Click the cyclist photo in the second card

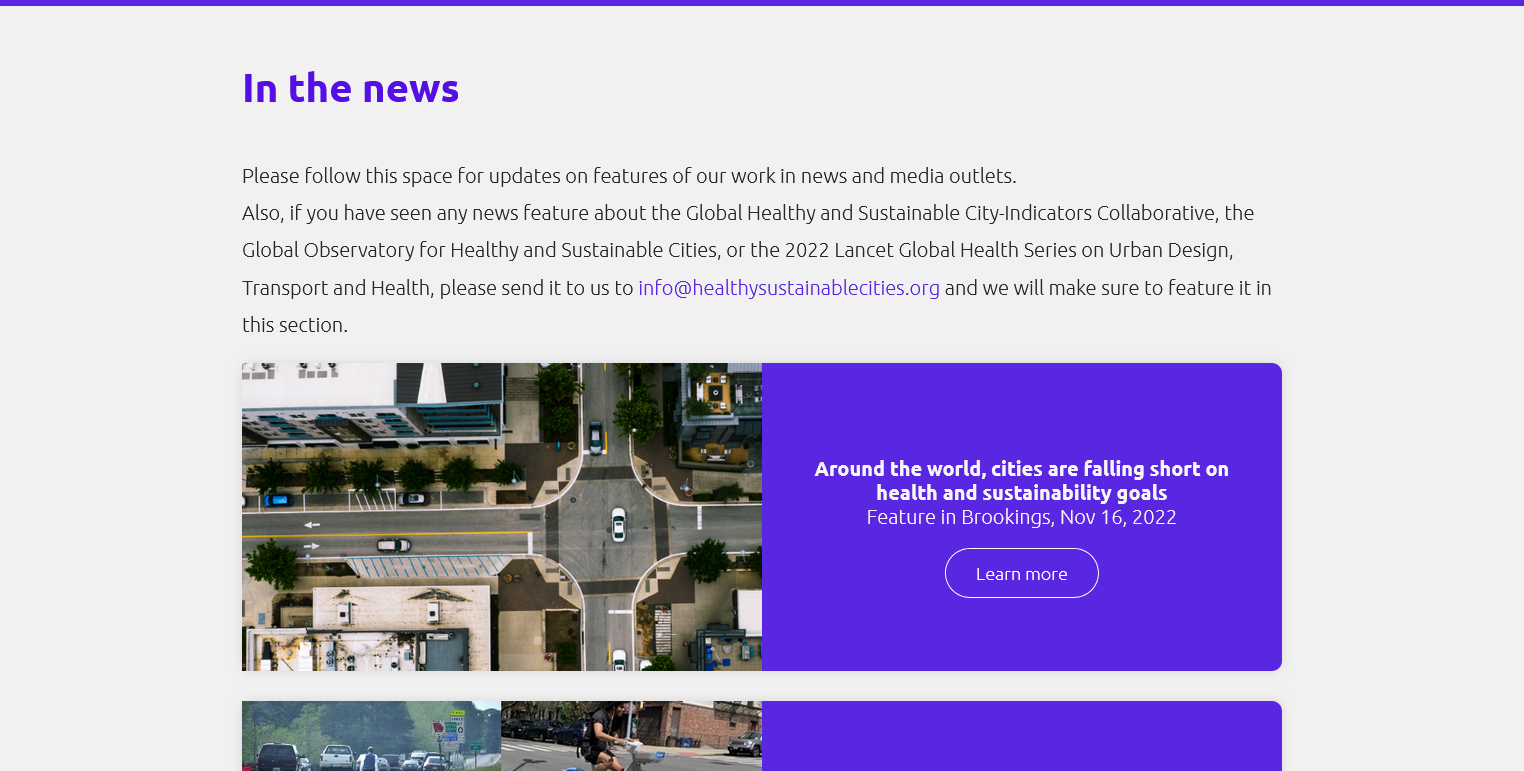point(630,736)
